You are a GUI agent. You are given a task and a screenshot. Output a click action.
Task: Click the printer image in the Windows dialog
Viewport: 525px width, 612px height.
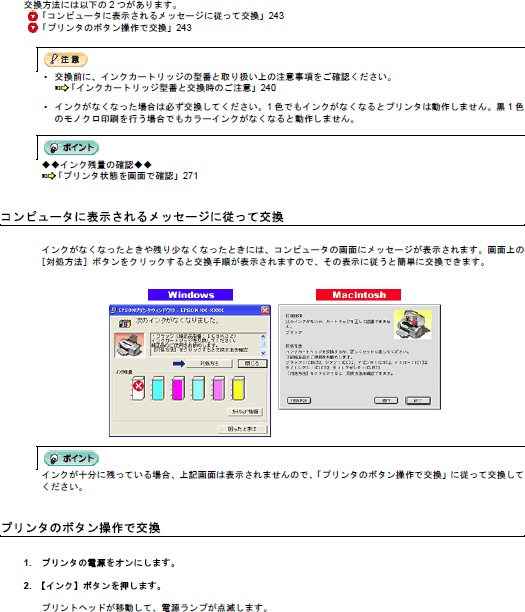click(x=130, y=345)
